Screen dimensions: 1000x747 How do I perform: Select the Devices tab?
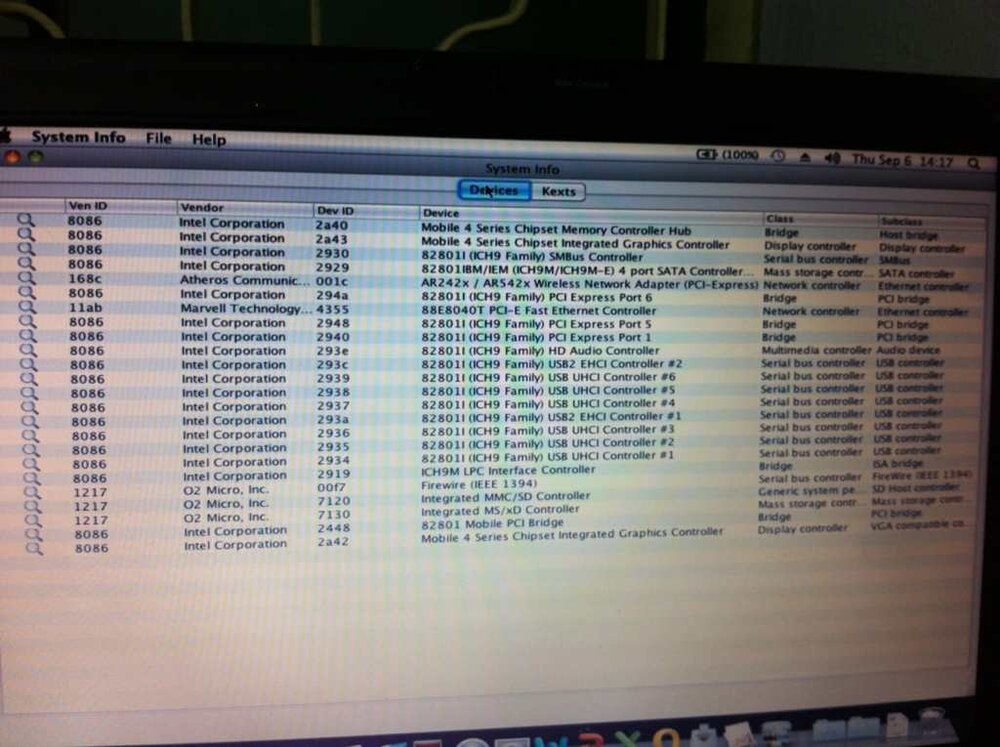(x=494, y=190)
